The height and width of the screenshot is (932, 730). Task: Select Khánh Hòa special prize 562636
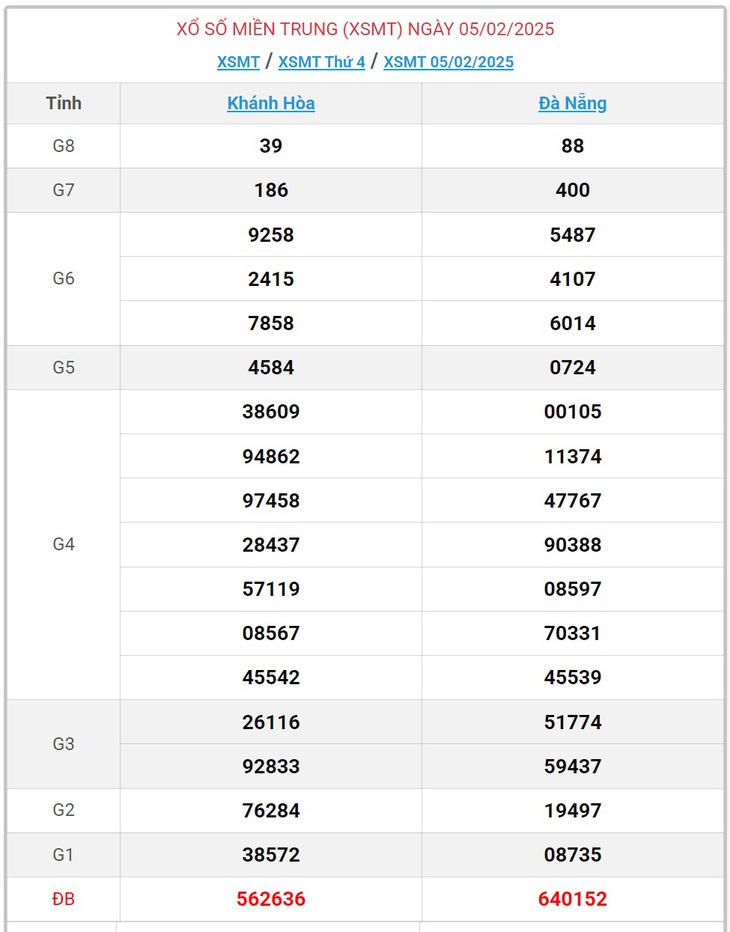[271, 899]
